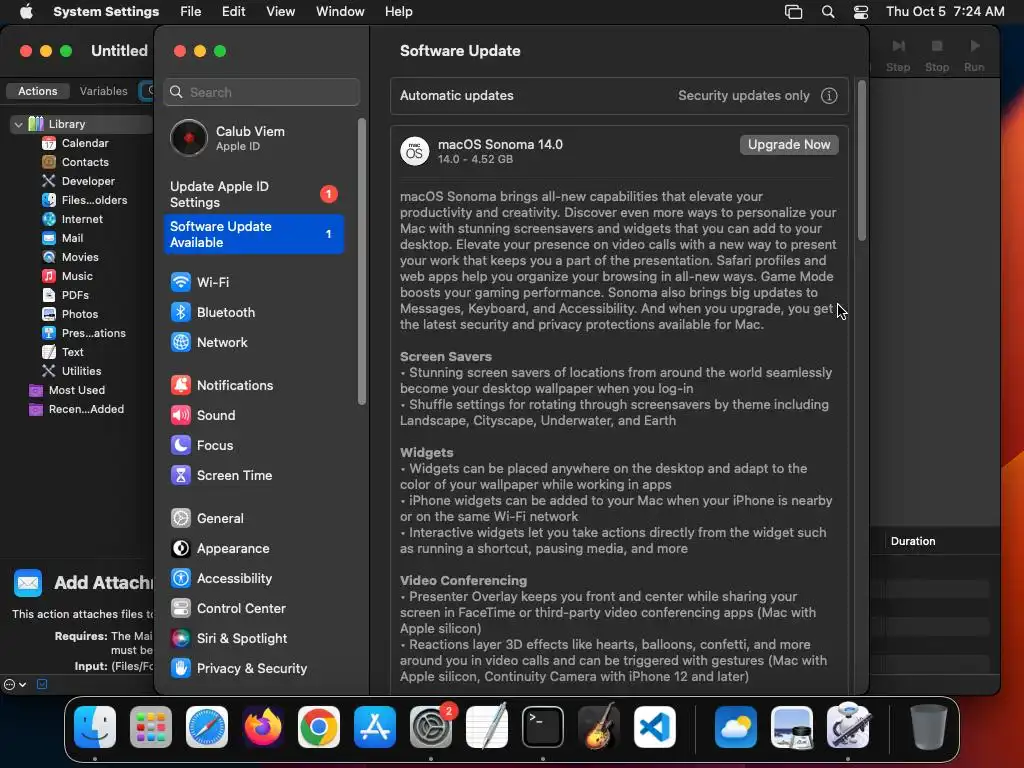Click the Software Update pane scrollbar
The height and width of the screenshot is (768, 1024).
tap(862, 161)
